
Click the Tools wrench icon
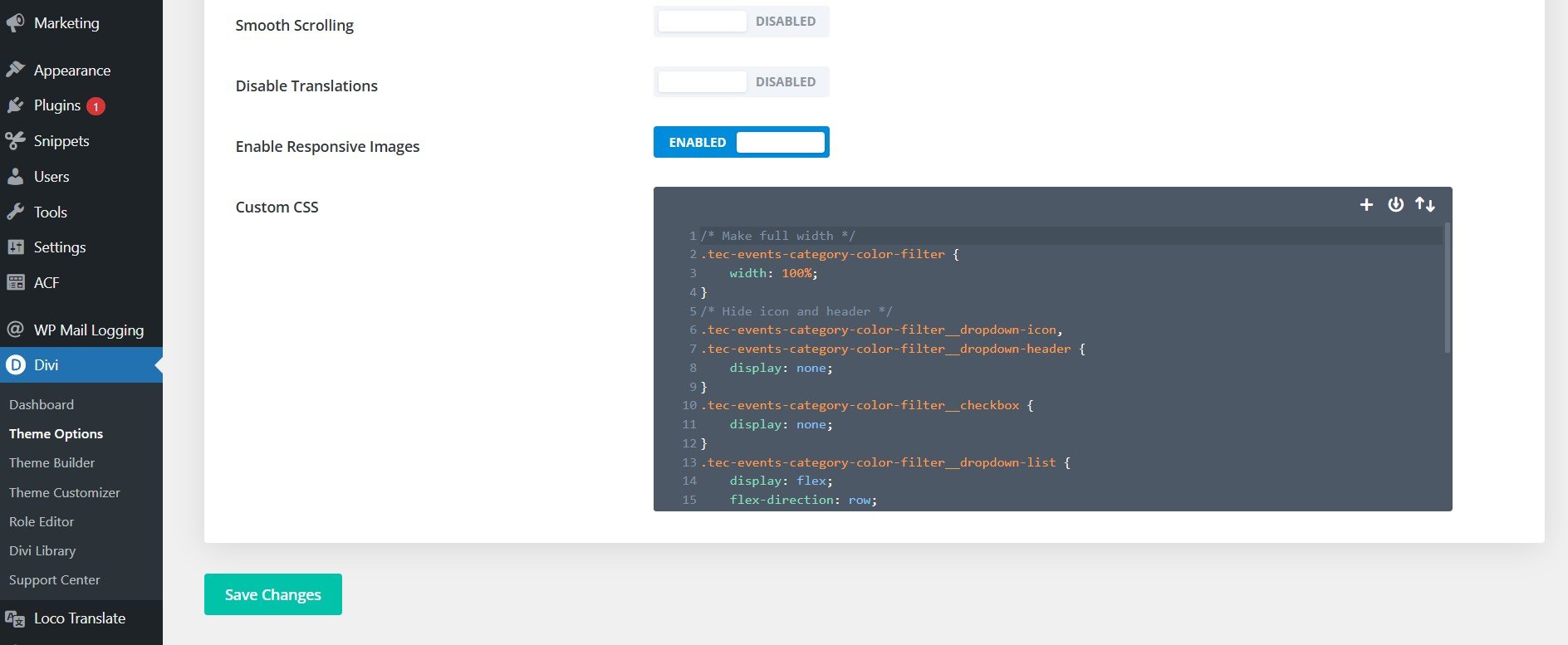(15, 212)
